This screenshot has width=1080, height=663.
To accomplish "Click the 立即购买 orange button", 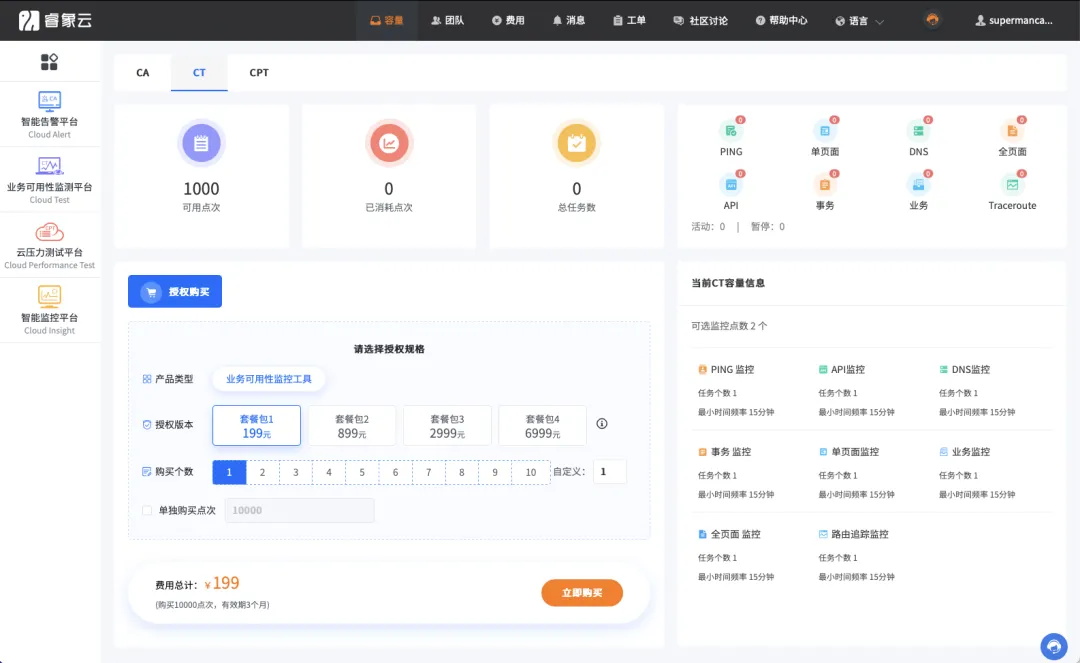I will (x=582, y=593).
